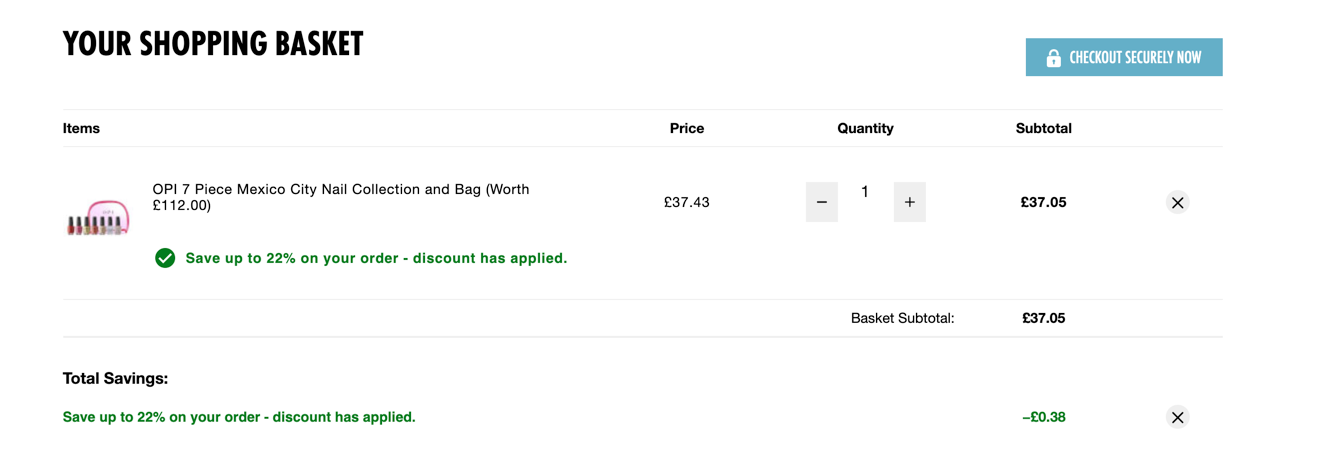The image size is (1336, 450).
Task: Click the savings amount −£0.38
Action: point(1043,417)
